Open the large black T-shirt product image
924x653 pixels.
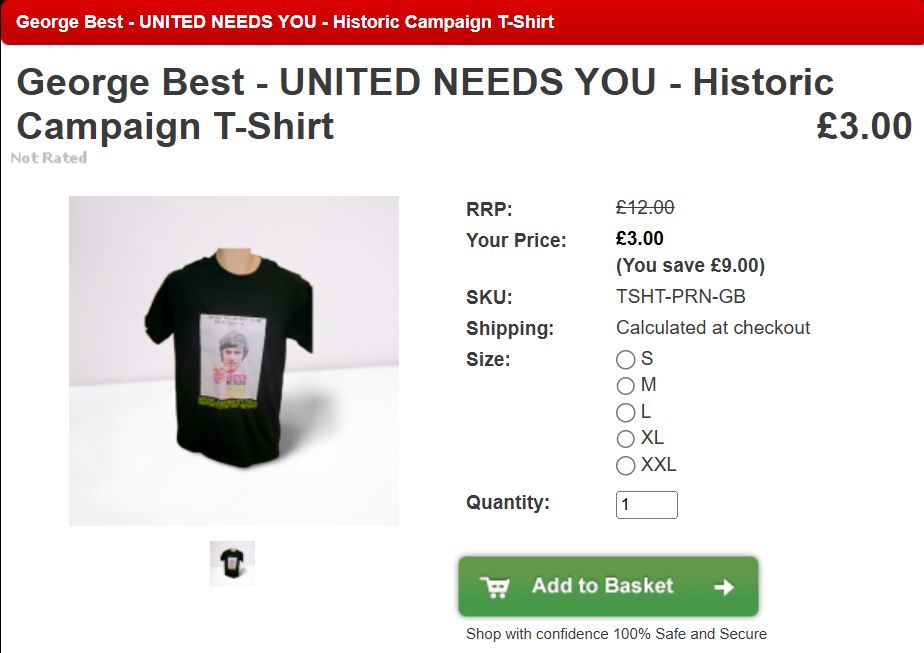click(x=234, y=360)
